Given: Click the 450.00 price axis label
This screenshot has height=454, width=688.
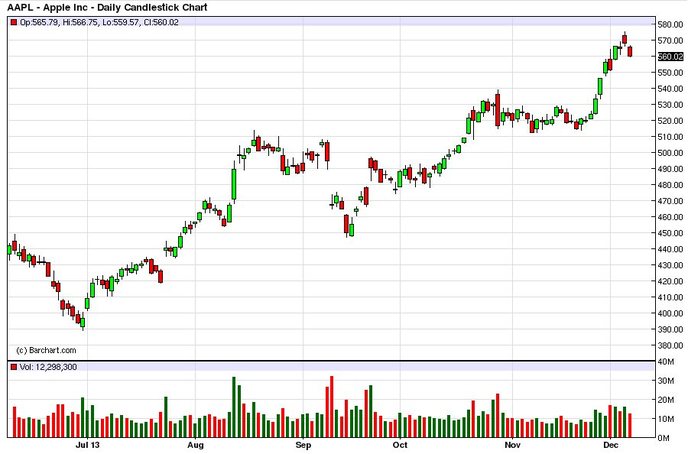Looking at the screenshot, I should pyautogui.click(x=670, y=233).
